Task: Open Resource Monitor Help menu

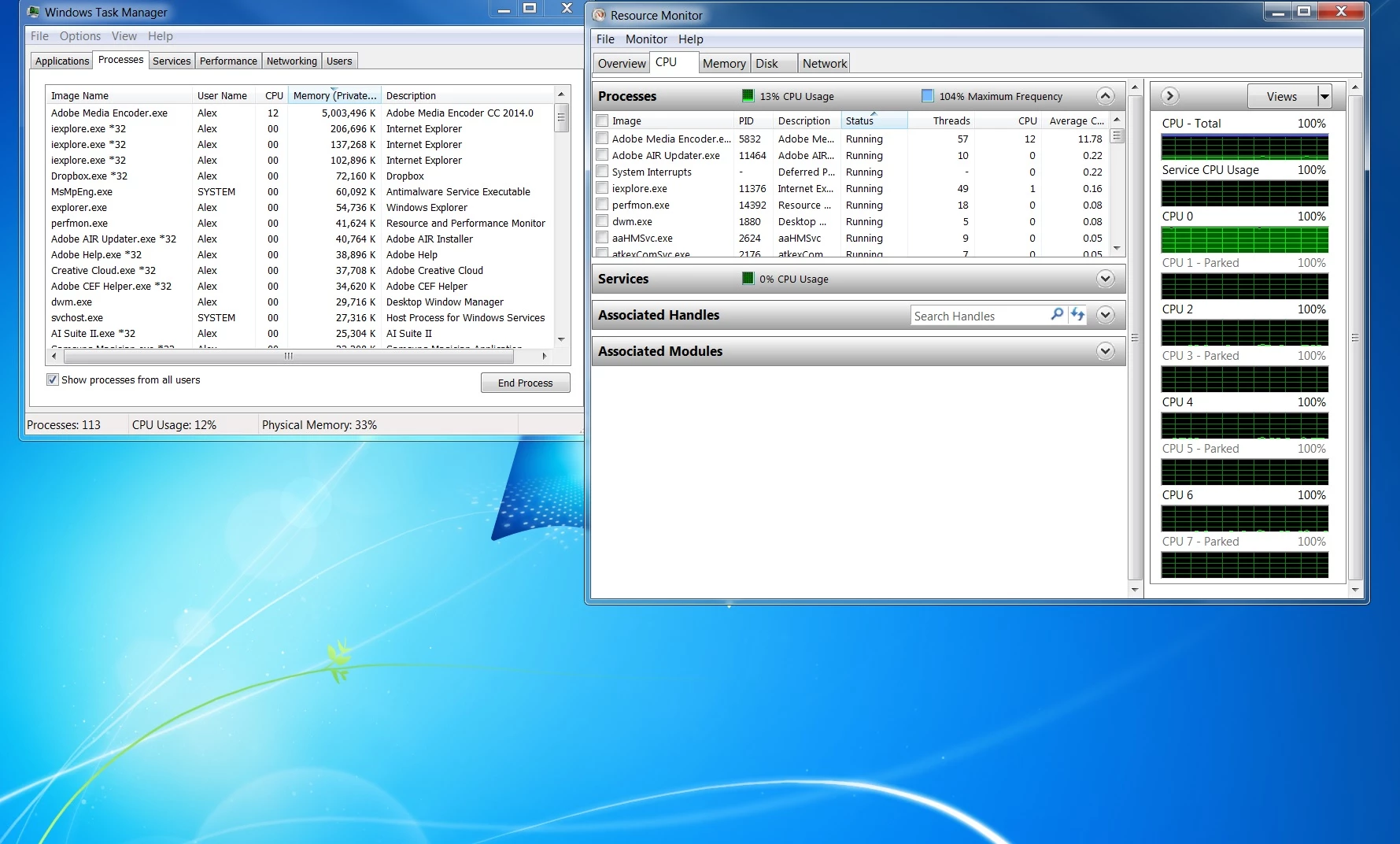Action: point(690,39)
